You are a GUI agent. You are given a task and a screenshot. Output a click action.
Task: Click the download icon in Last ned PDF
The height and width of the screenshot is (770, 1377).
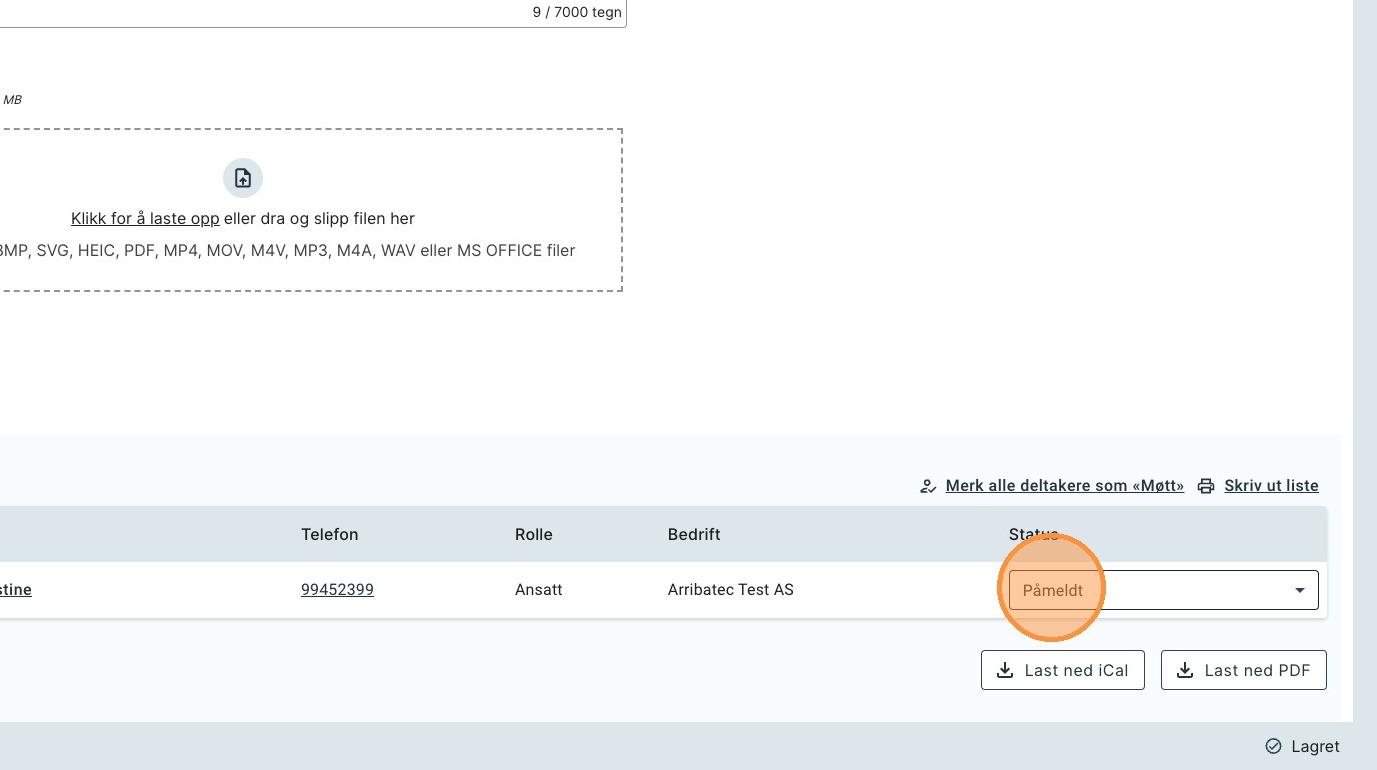pyautogui.click(x=1184, y=670)
